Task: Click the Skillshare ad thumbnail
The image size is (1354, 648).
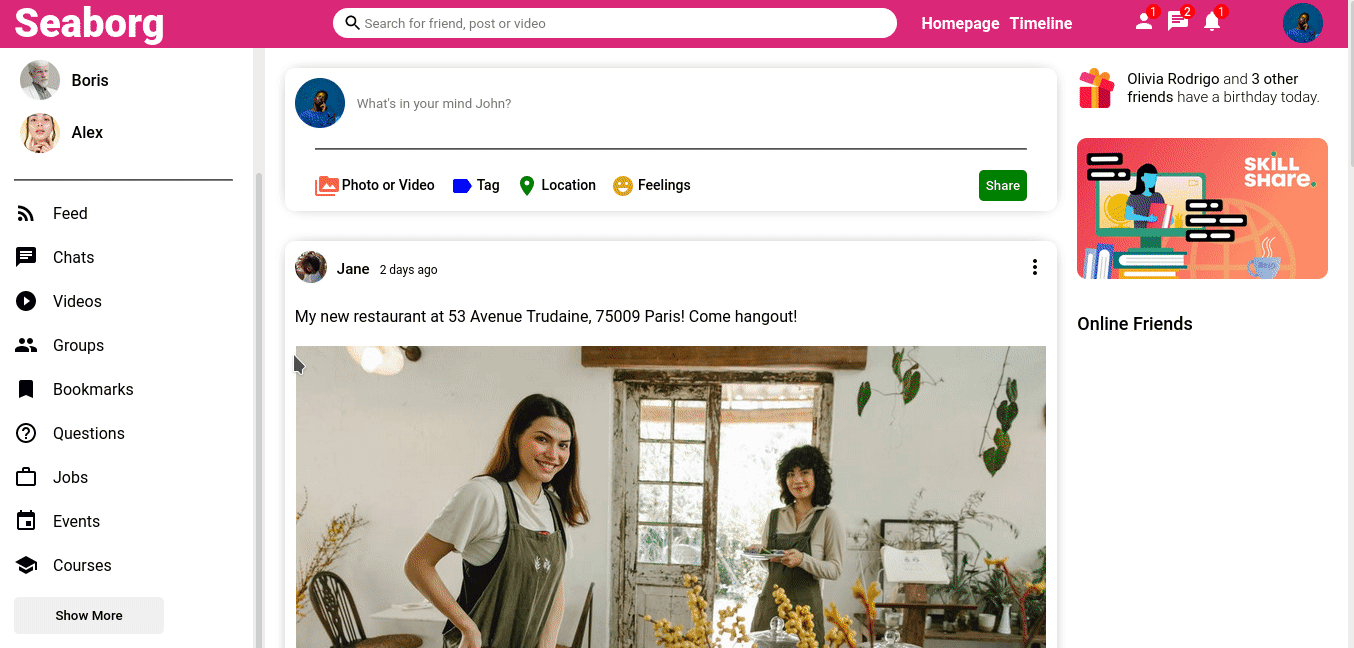Action: coord(1202,208)
